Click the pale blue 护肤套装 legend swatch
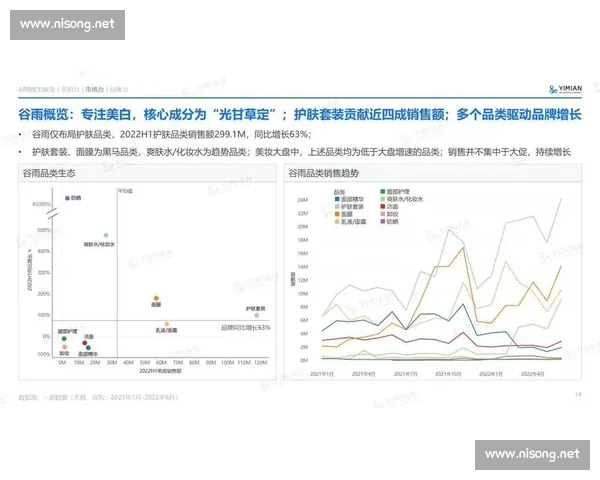The width and height of the screenshot is (600, 480). [337, 207]
